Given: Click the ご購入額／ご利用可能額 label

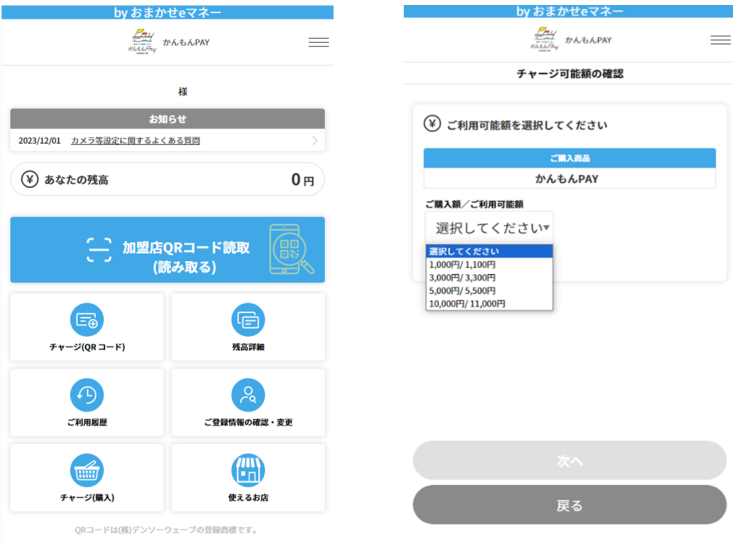Looking at the screenshot, I should [474, 204].
